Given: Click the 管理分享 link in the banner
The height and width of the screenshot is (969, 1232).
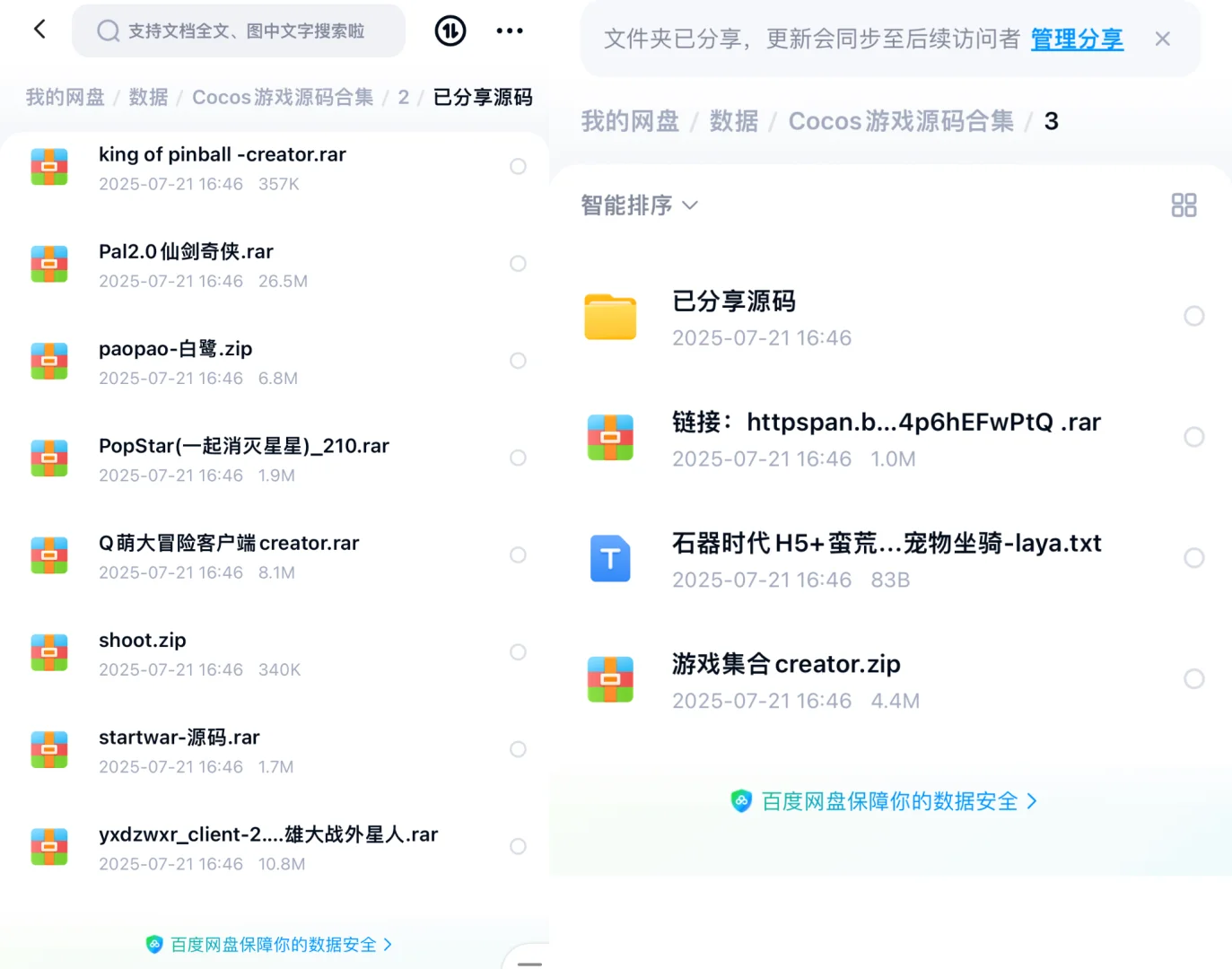Looking at the screenshot, I should pyautogui.click(x=1076, y=39).
